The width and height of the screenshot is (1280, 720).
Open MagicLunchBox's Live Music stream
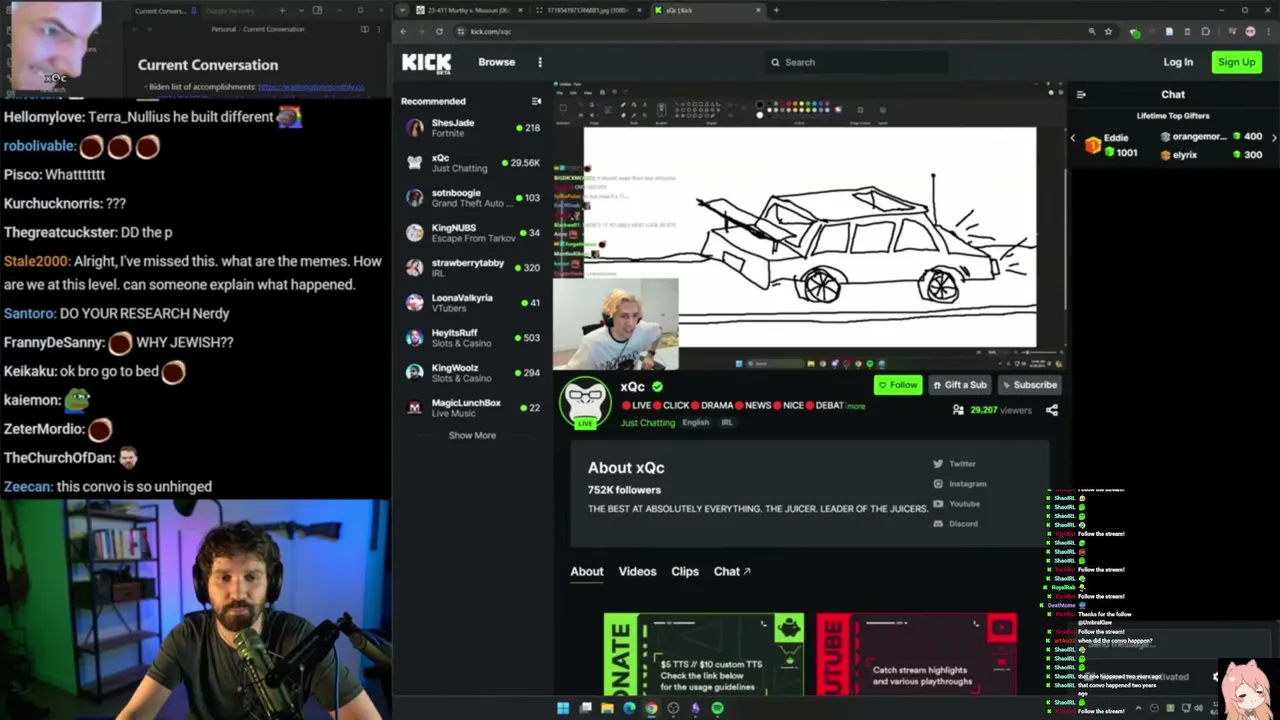472,408
